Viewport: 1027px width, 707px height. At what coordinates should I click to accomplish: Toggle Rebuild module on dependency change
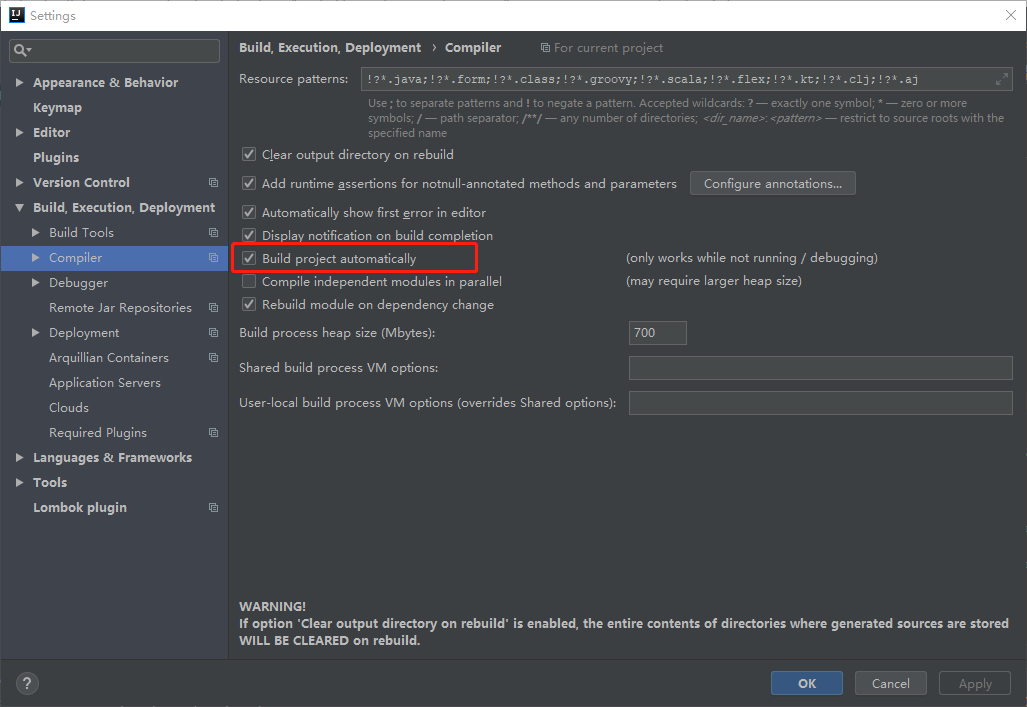[x=249, y=304]
